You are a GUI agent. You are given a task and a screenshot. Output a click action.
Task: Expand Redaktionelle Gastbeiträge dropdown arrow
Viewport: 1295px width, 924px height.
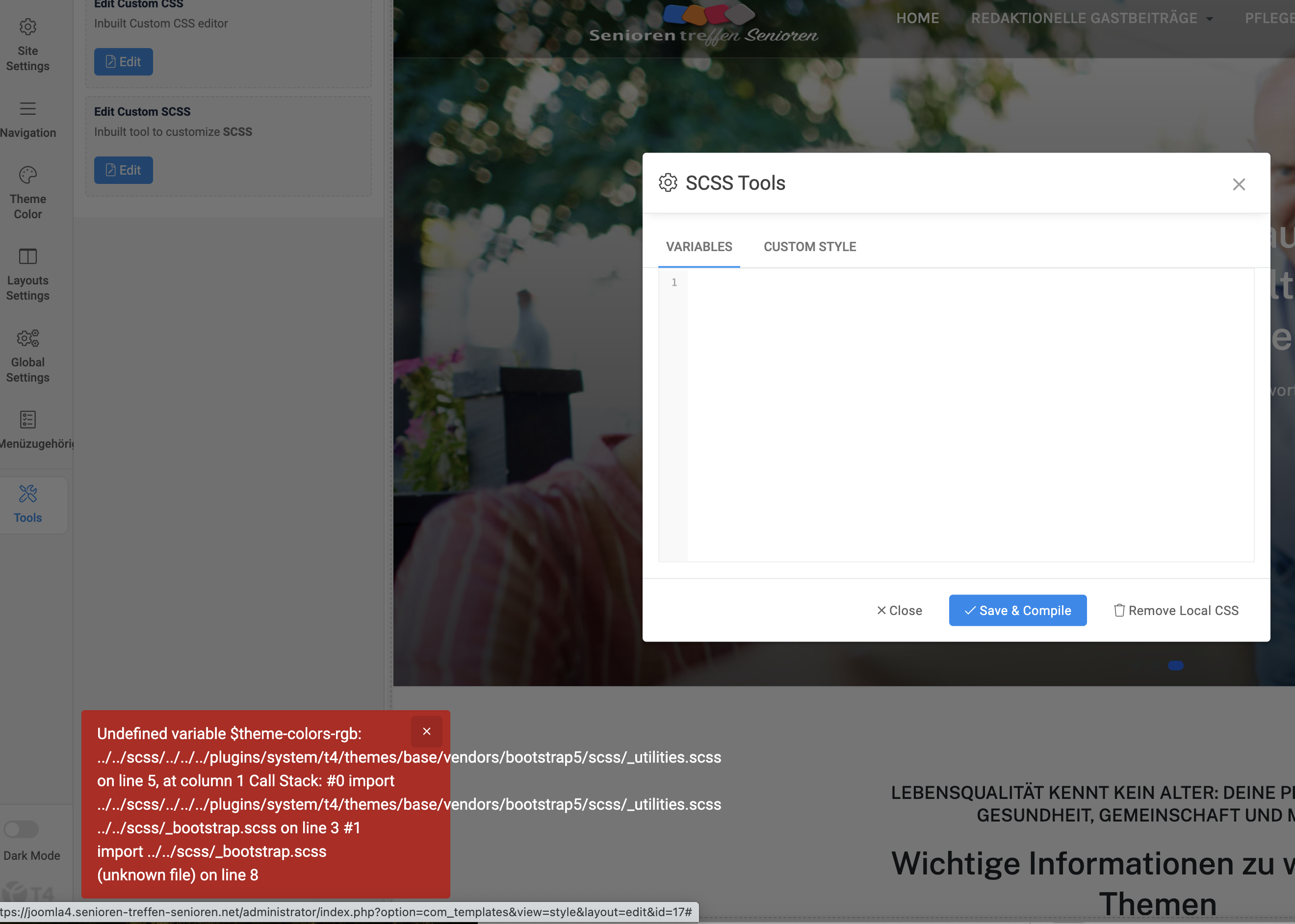(1210, 19)
